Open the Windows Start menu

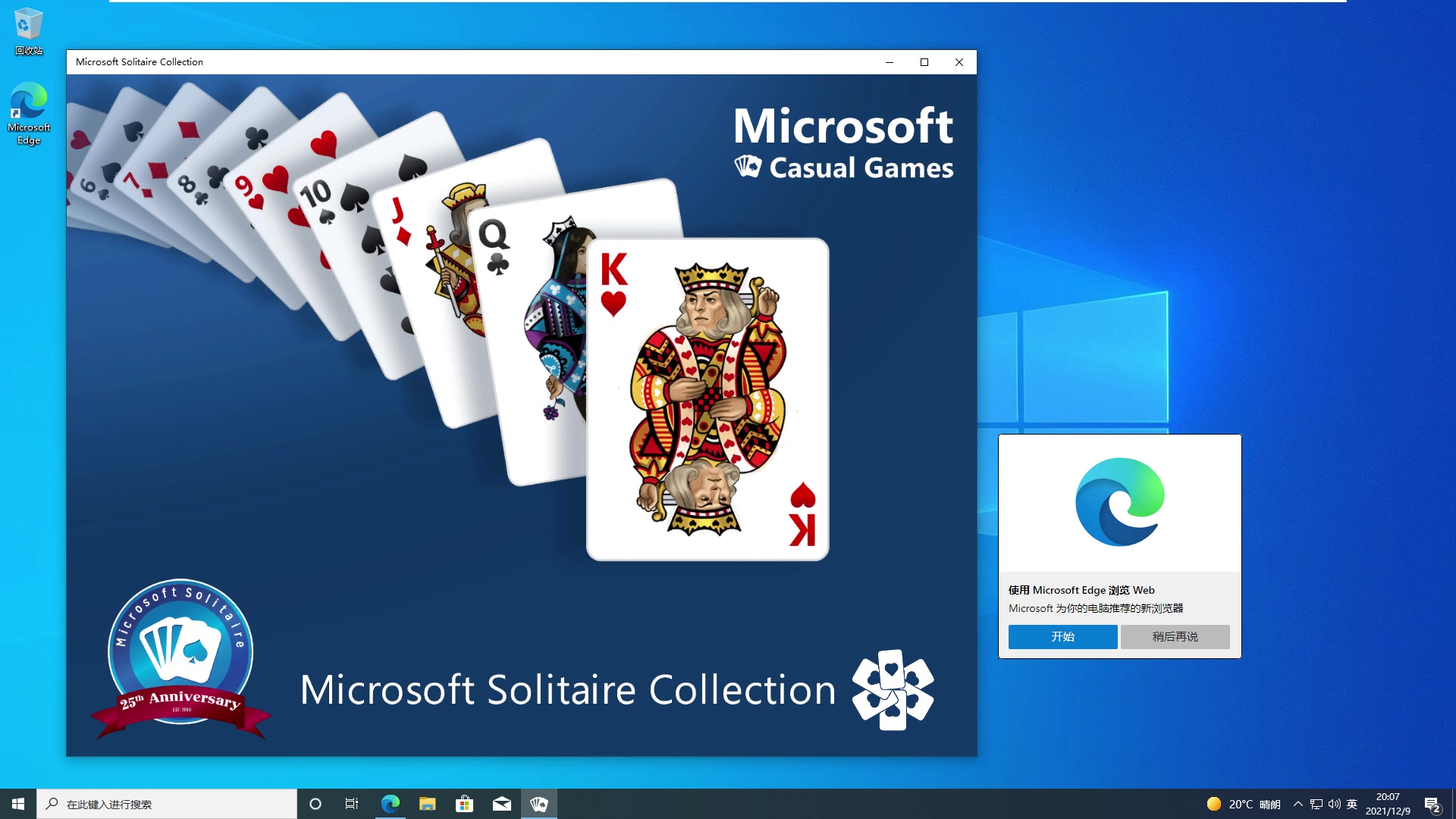[18, 804]
